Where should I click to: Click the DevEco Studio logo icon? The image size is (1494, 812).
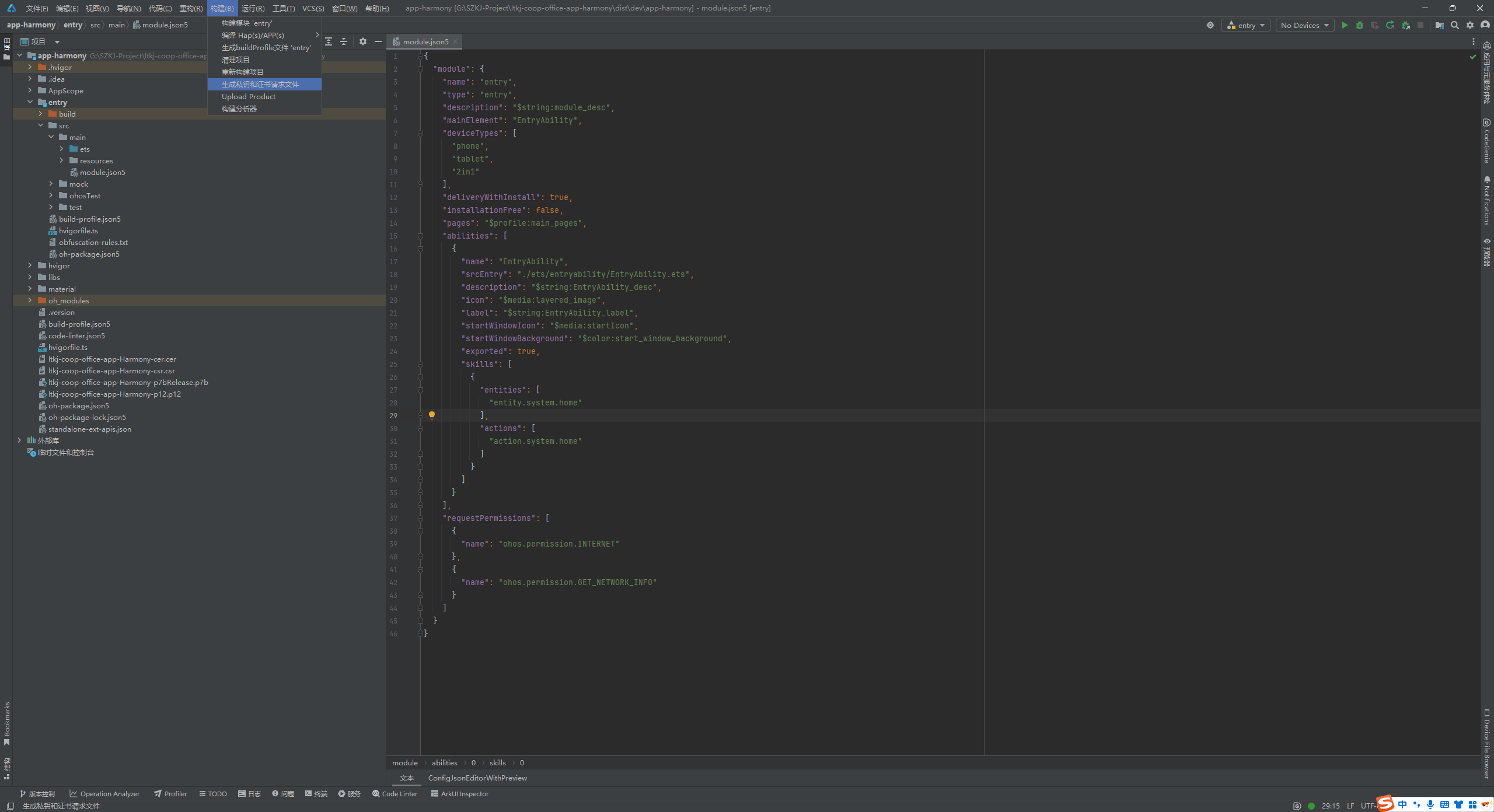click(x=11, y=8)
